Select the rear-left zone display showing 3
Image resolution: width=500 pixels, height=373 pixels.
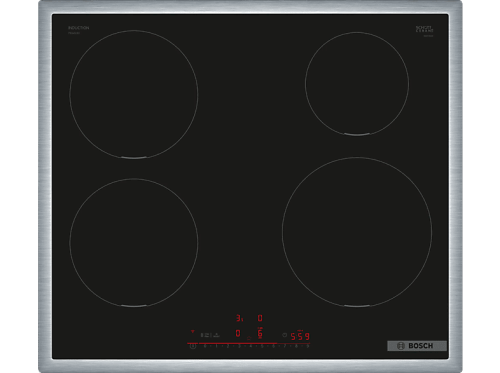point(239,318)
